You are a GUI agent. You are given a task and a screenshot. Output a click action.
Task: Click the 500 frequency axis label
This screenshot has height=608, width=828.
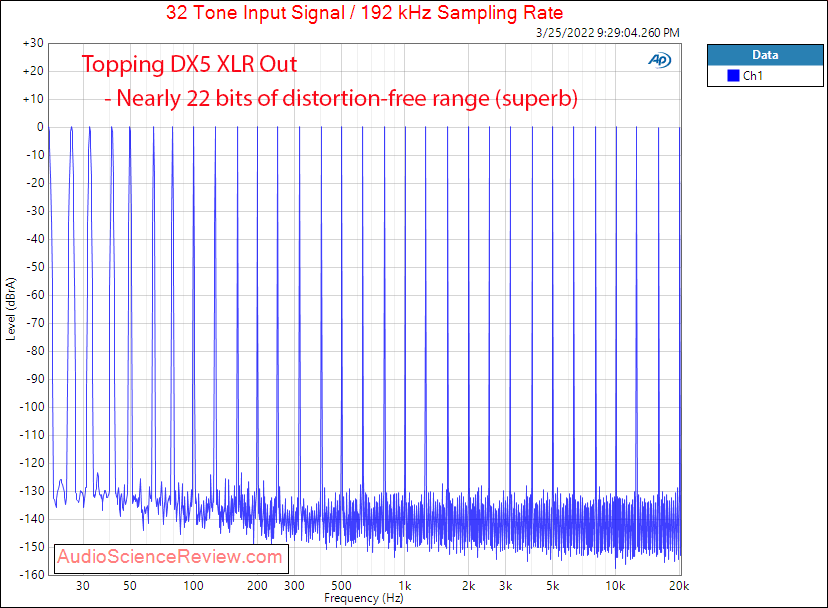[341, 586]
